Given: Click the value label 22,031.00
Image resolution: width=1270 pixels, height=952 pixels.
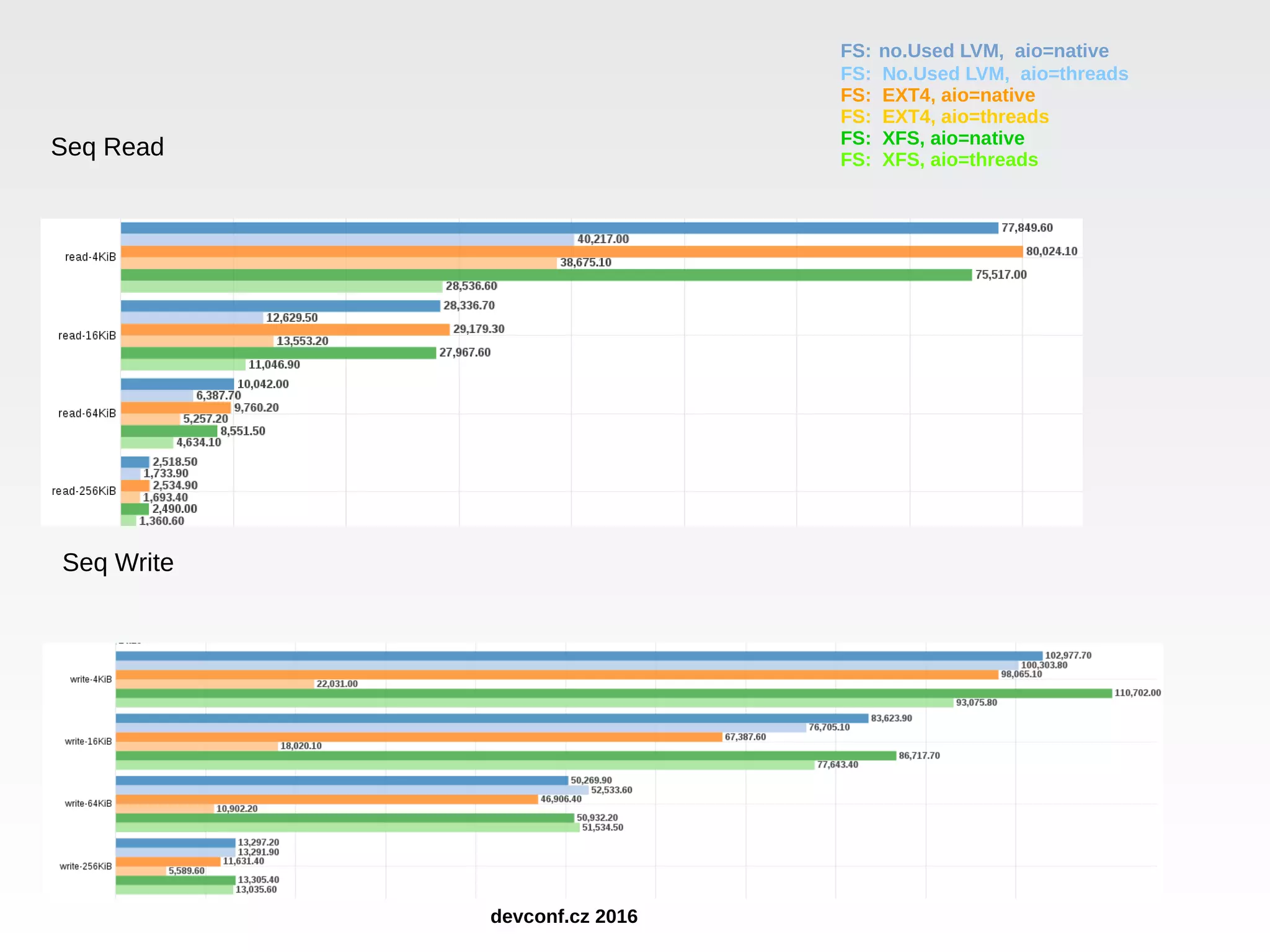Looking at the screenshot, I should pos(337,684).
